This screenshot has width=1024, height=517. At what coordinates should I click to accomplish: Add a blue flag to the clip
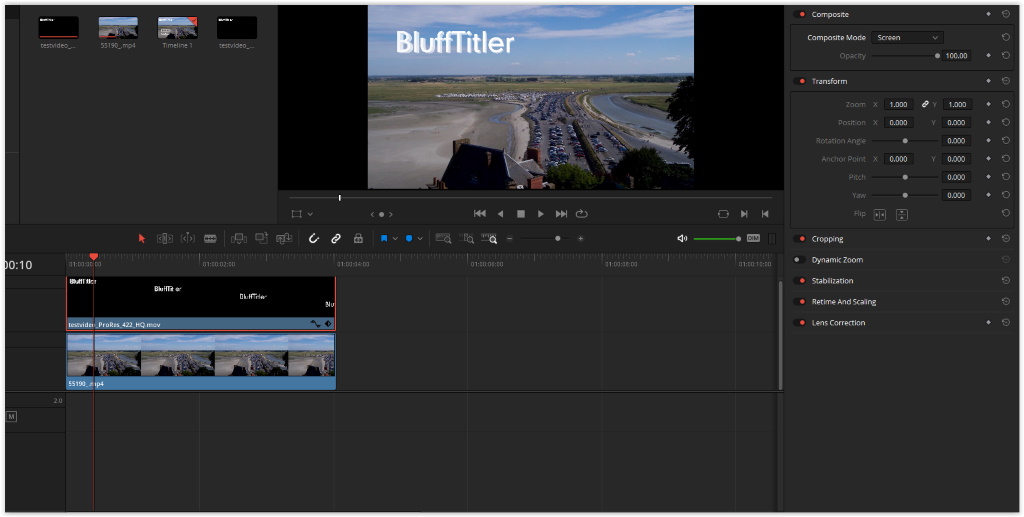[x=383, y=238]
